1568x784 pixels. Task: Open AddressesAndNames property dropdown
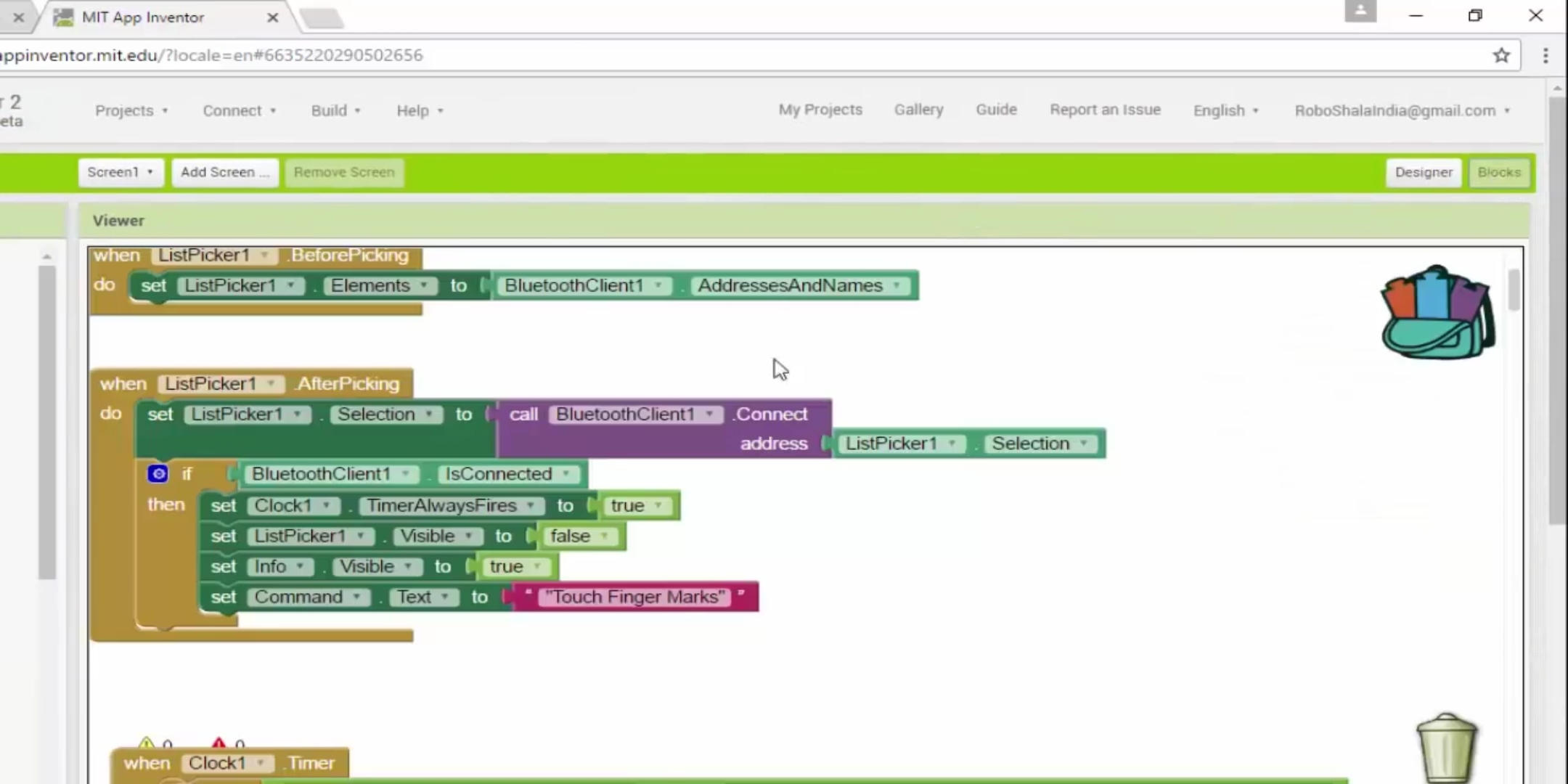click(799, 286)
